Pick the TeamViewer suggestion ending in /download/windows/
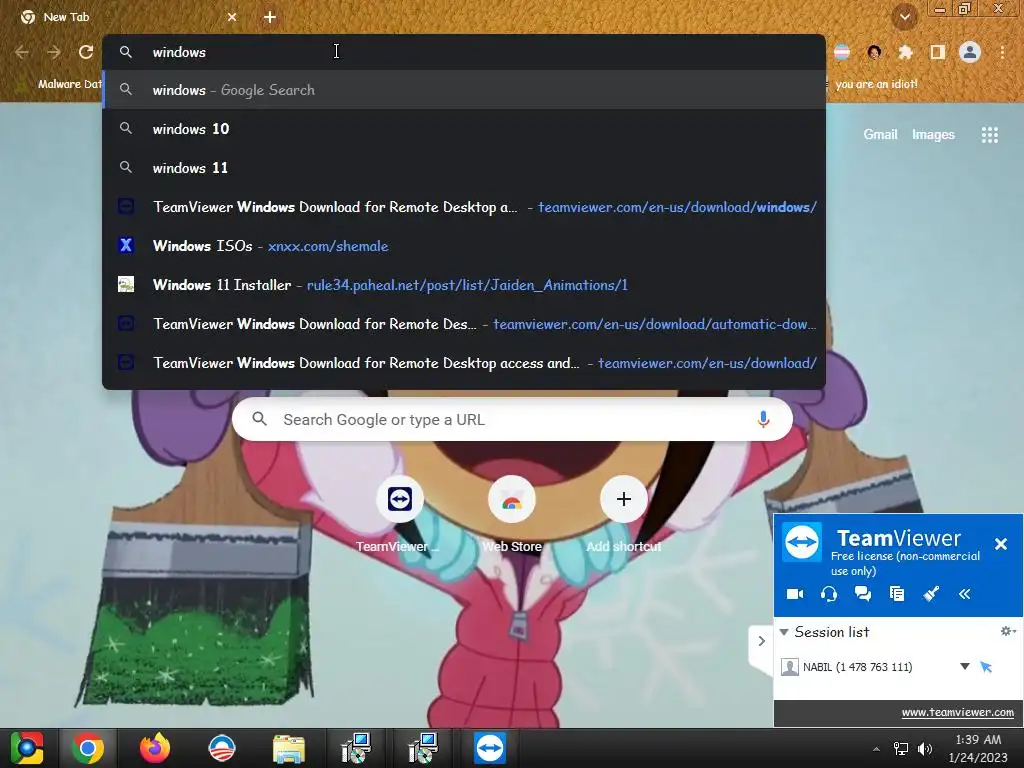Screen dimensions: 1024x768 pyautogui.click(x=464, y=207)
